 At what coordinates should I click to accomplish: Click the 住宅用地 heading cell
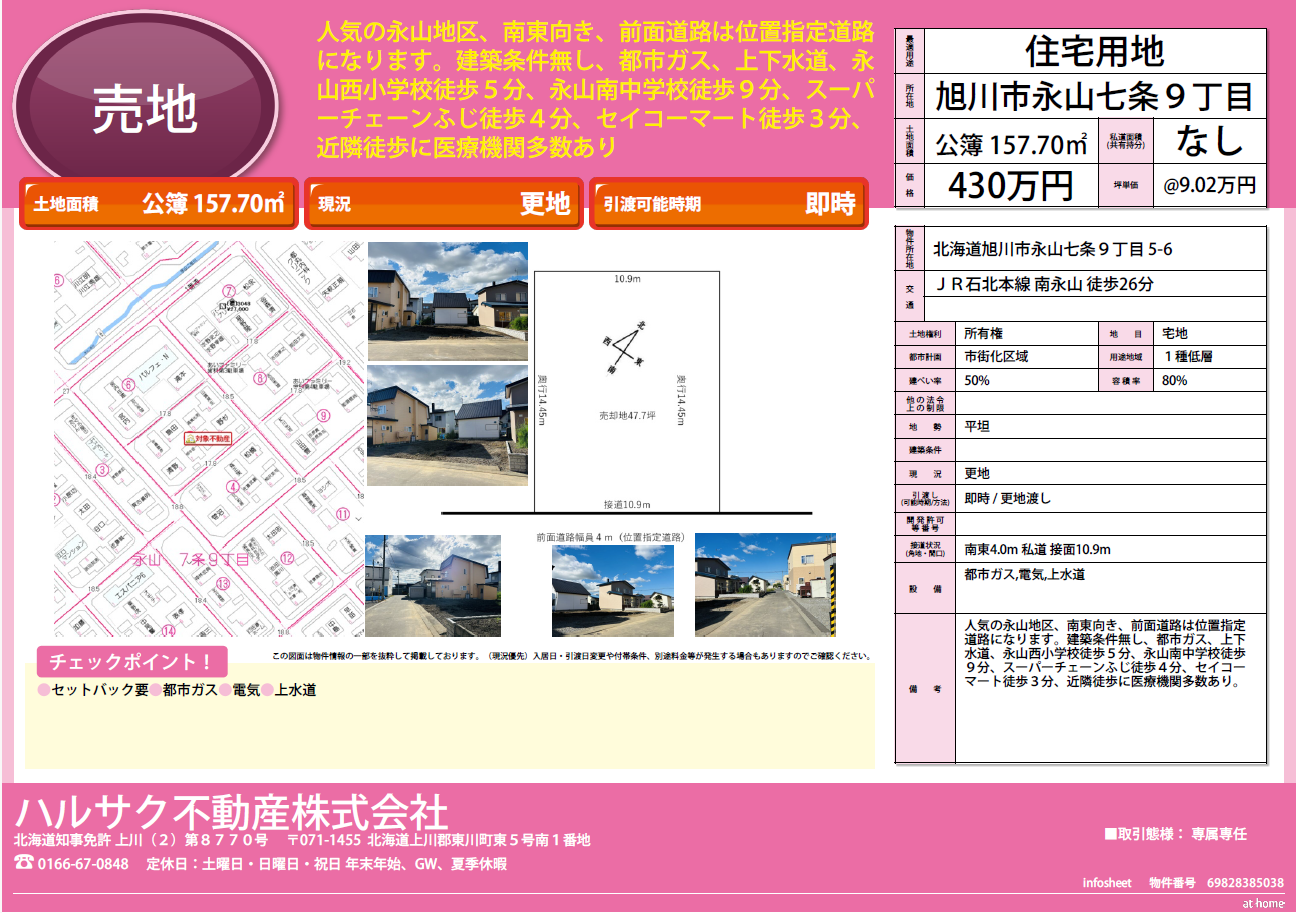[x=1094, y=50]
